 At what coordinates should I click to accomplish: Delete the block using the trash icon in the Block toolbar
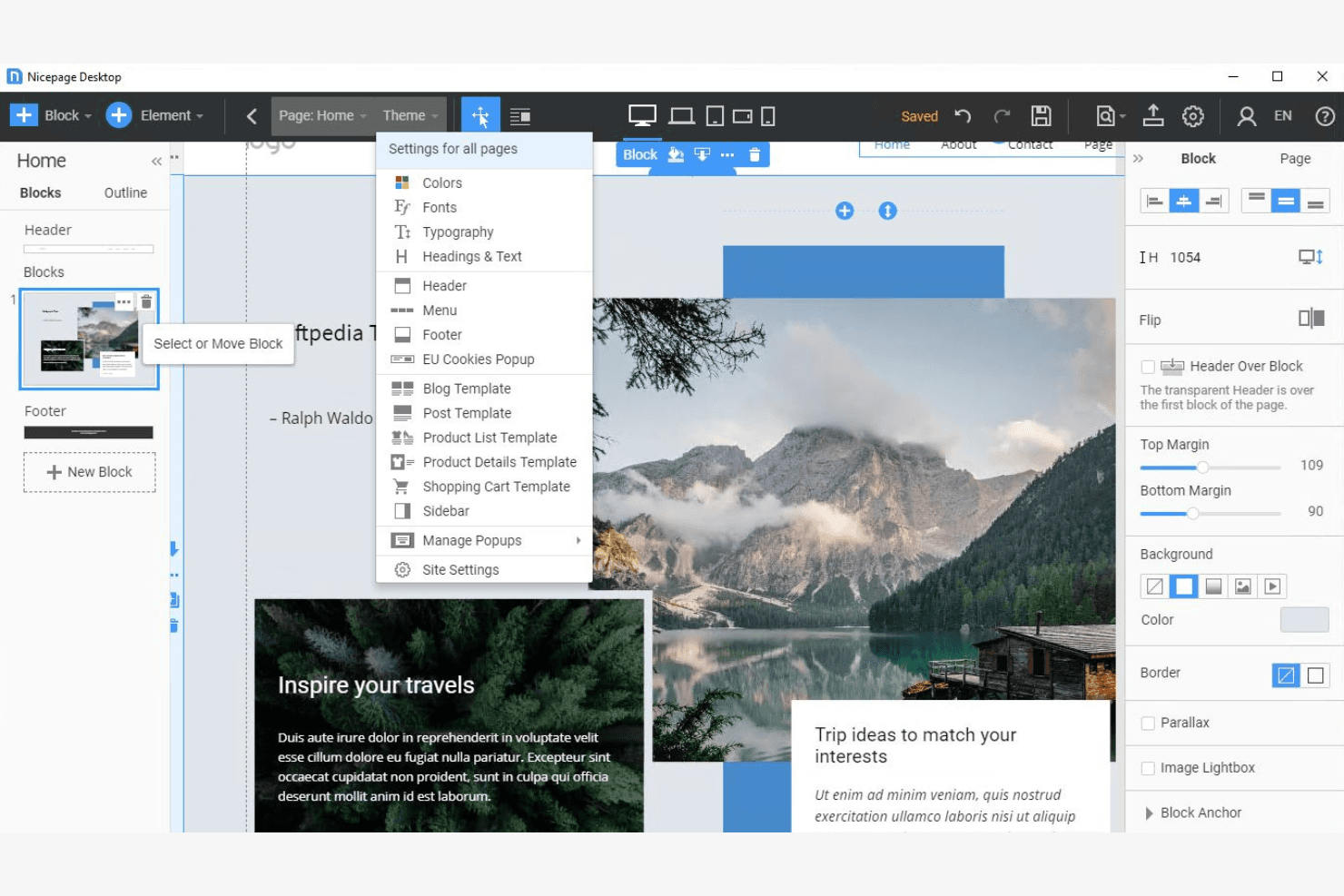coord(755,154)
